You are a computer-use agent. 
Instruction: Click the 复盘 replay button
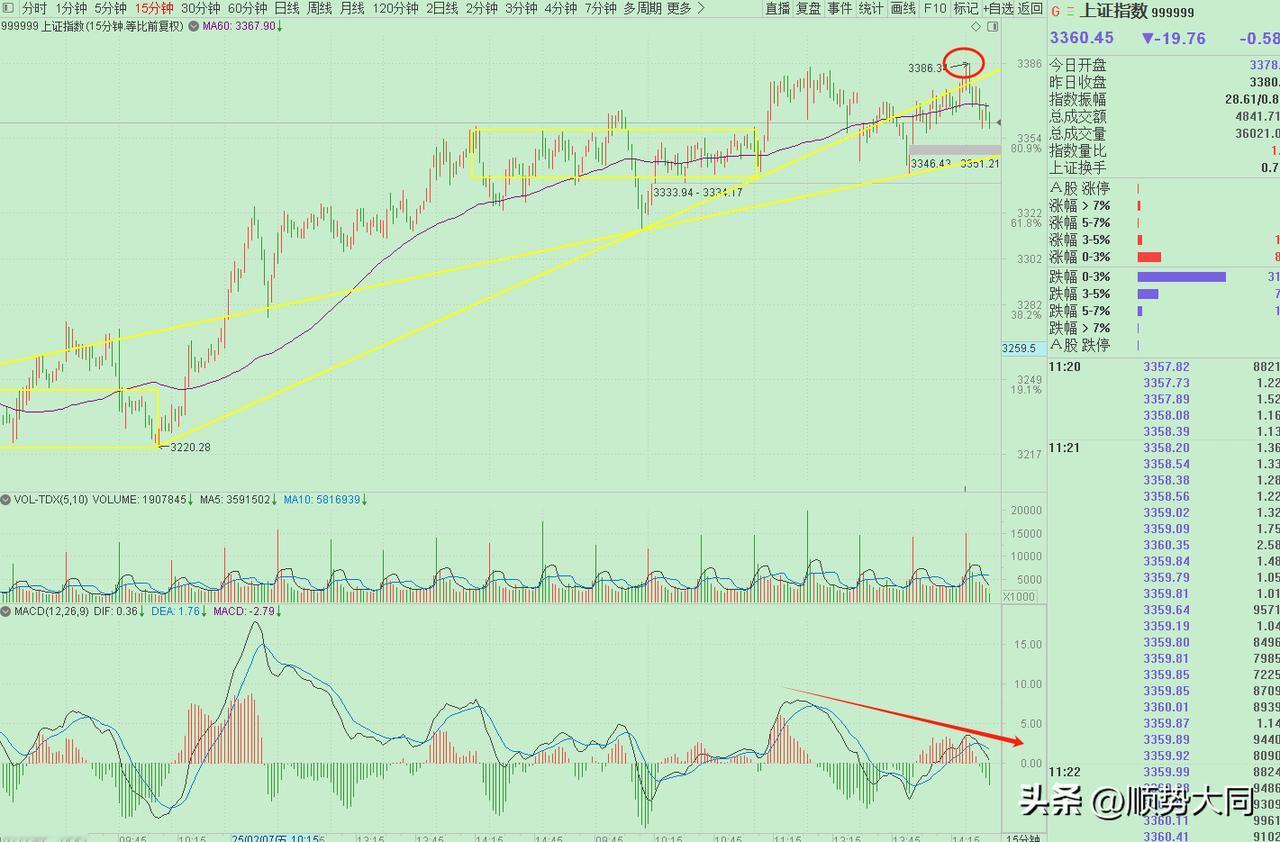[x=809, y=8]
